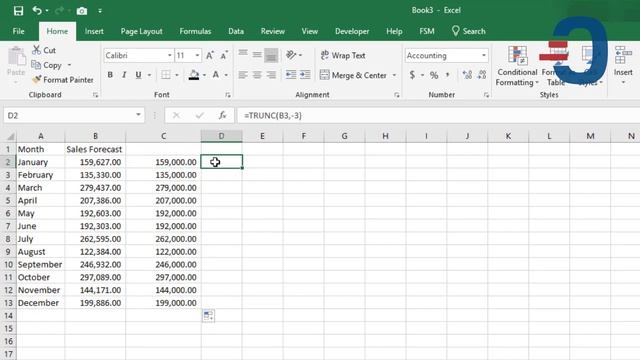
Task: Open the Accounting number format dropdown
Action: tap(484, 56)
